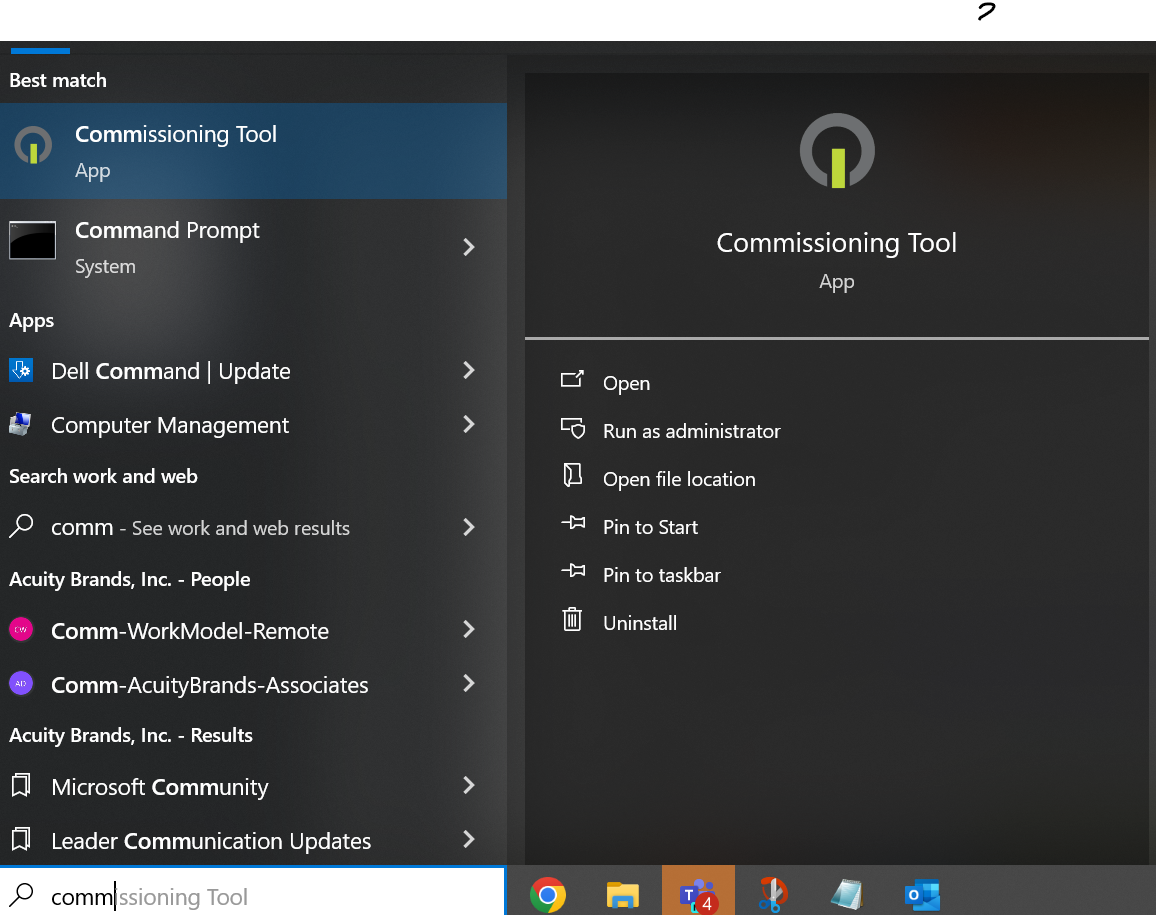Expand Comm-AcuityBrands-Associates options
The image size is (1156, 915).
[x=469, y=684]
